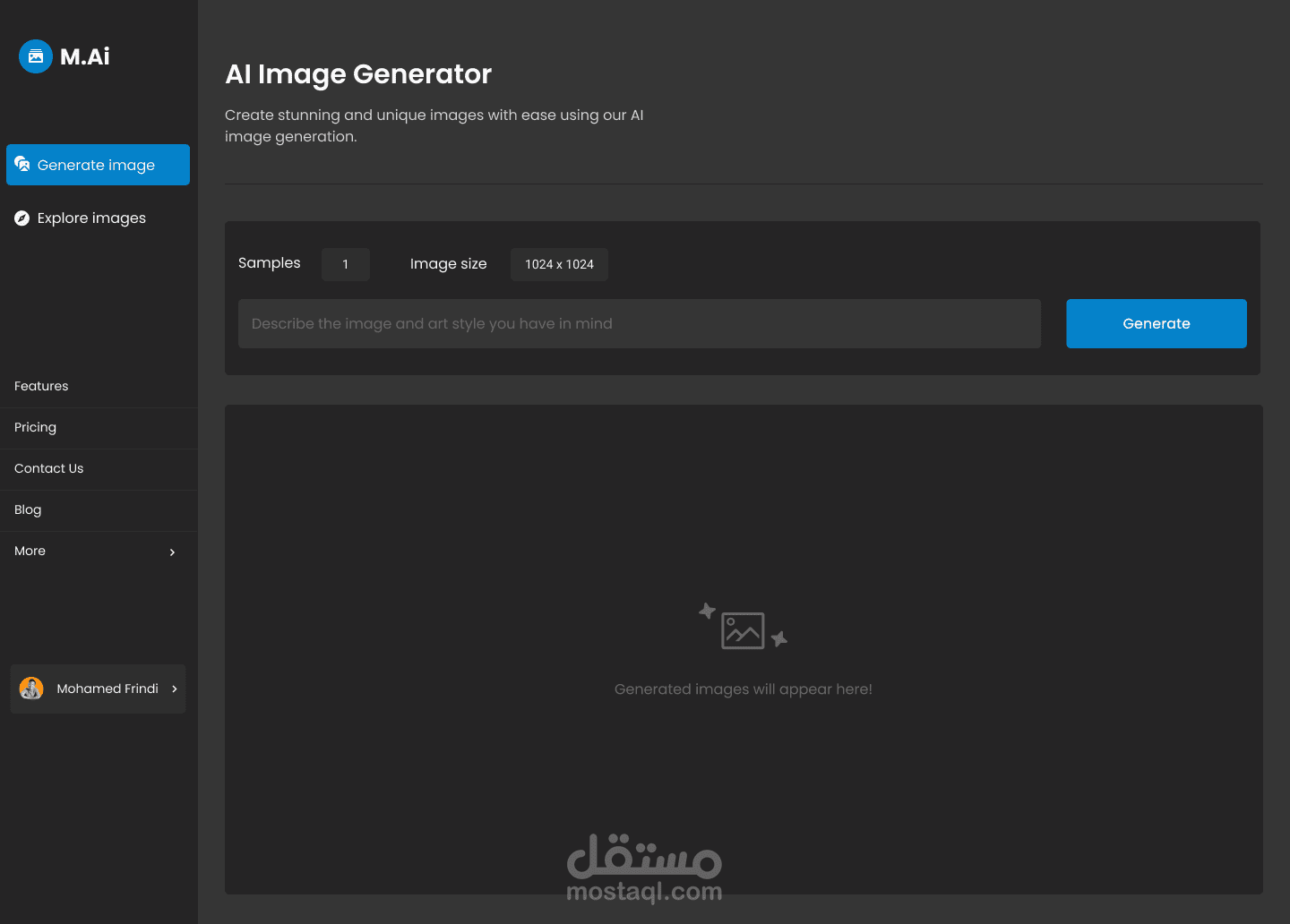The width and height of the screenshot is (1290, 924).
Task: Click the layered images icon on Generate image button
Action: [x=22, y=165]
